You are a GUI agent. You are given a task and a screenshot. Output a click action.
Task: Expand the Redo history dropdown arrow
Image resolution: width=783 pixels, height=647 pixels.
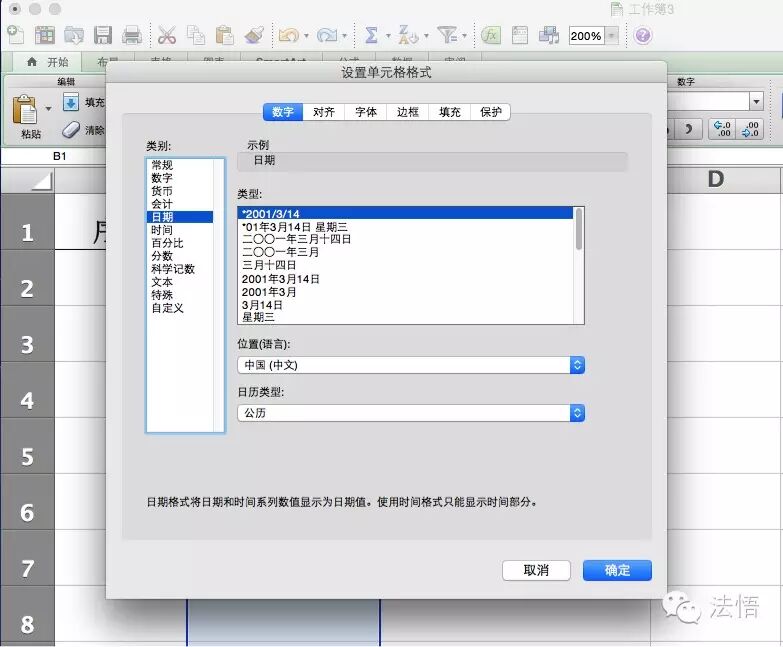[x=345, y=36]
